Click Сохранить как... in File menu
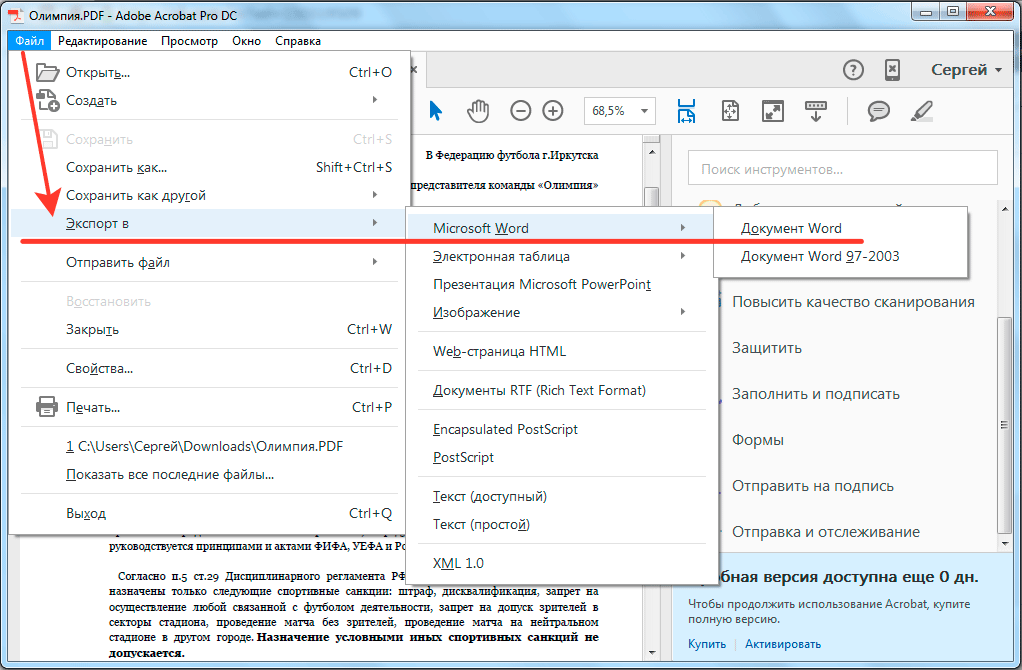 tap(116, 167)
